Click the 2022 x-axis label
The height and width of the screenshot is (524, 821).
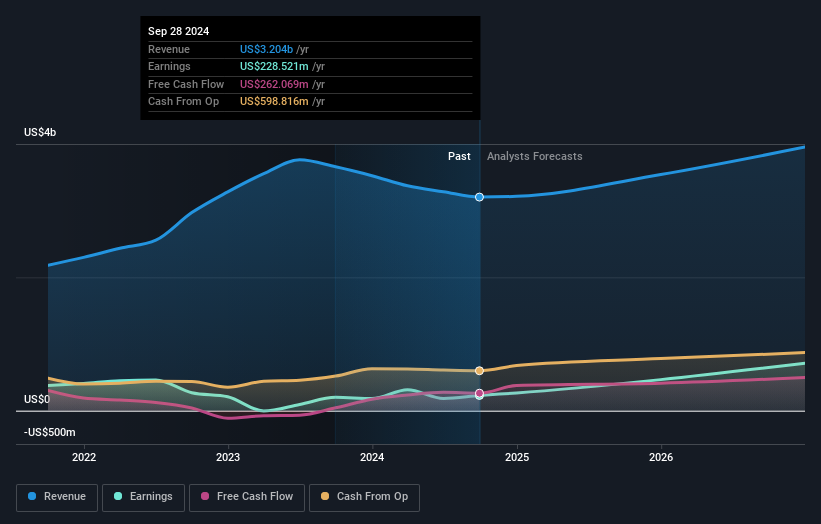pos(84,457)
